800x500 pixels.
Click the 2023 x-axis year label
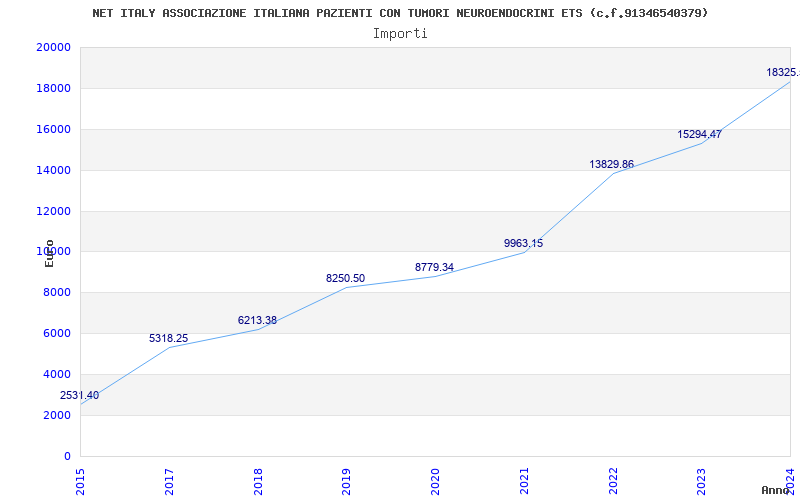point(702,481)
